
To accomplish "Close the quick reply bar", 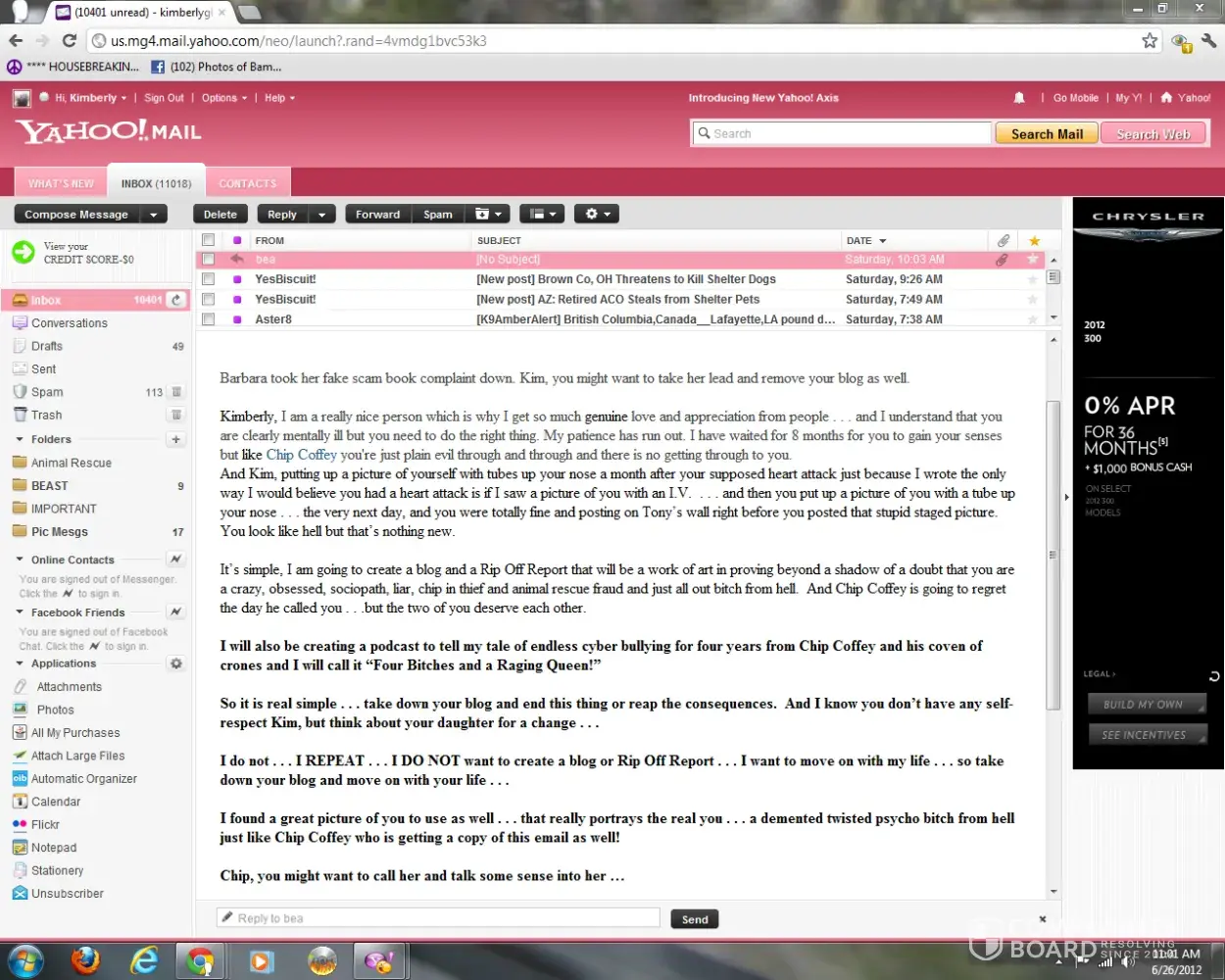I will coord(1043,919).
